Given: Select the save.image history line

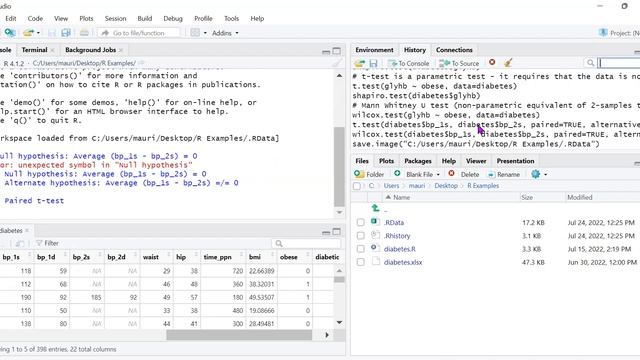Looking at the screenshot, I should point(476,144).
